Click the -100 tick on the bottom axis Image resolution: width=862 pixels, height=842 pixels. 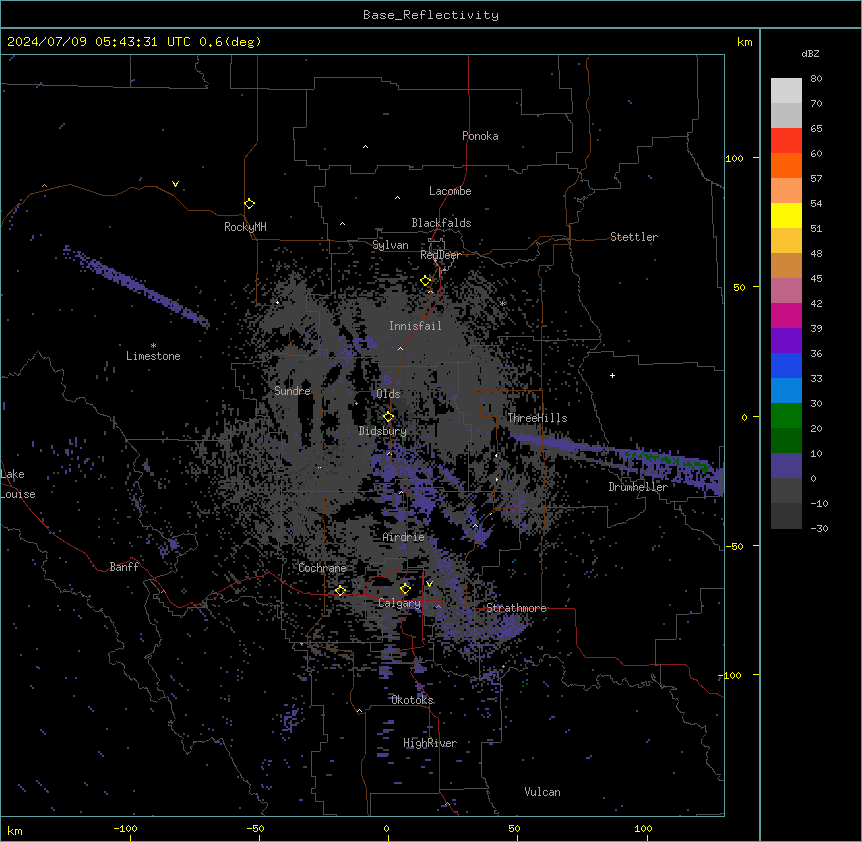click(125, 828)
